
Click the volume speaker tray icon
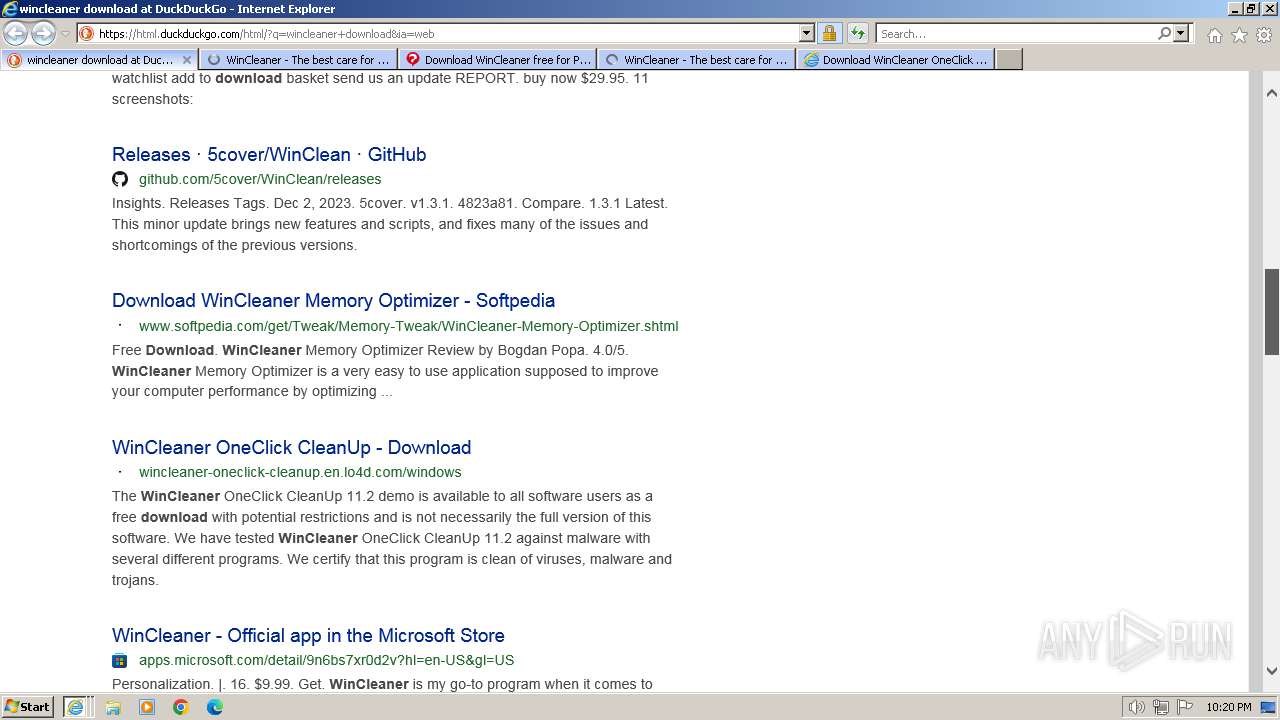tap(1137, 707)
